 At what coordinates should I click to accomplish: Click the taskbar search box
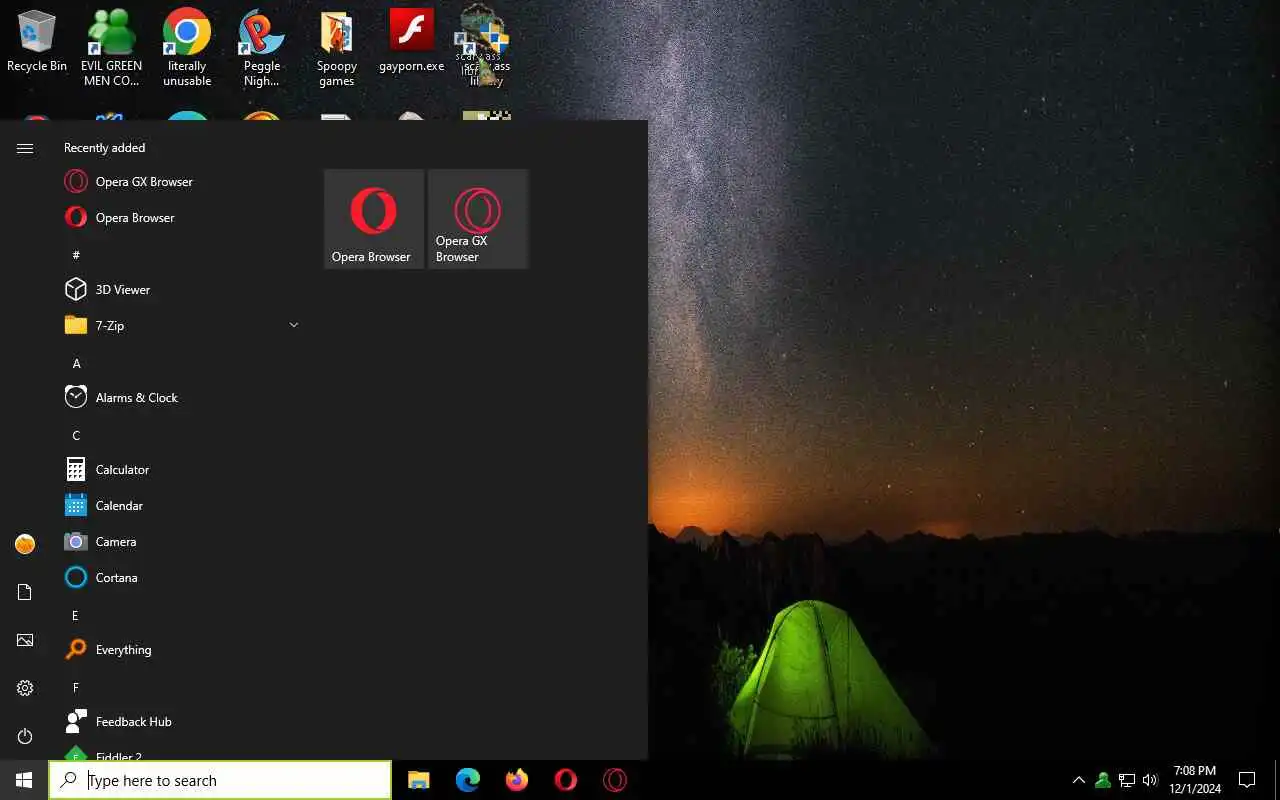[220, 780]
